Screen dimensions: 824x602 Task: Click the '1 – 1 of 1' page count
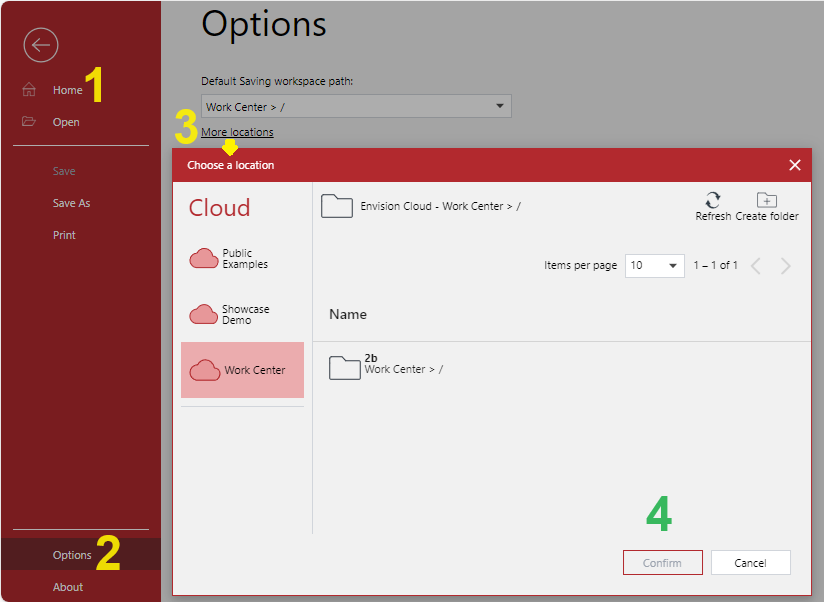point(715,265)
